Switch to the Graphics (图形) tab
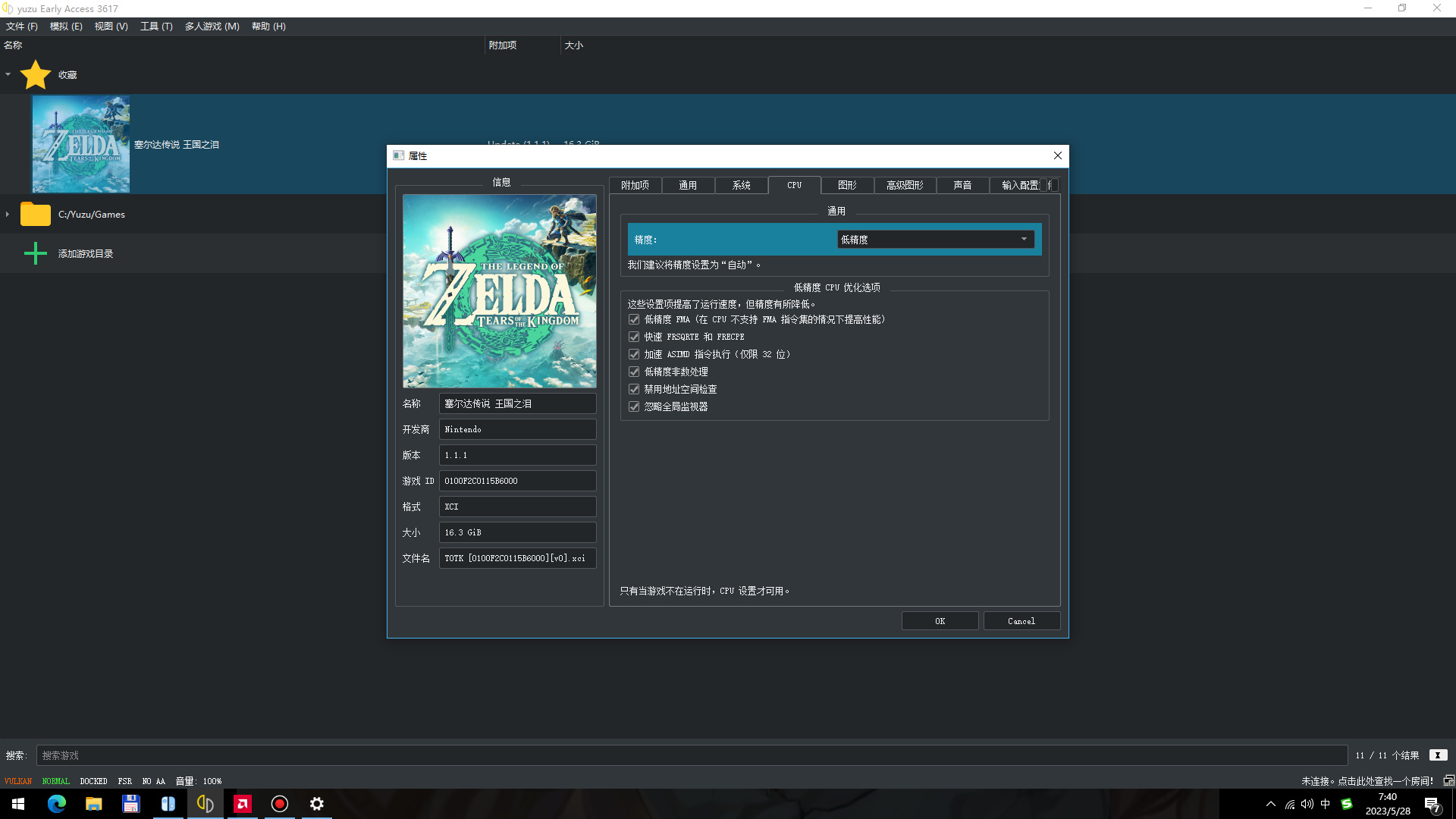 tap(847, 186)
